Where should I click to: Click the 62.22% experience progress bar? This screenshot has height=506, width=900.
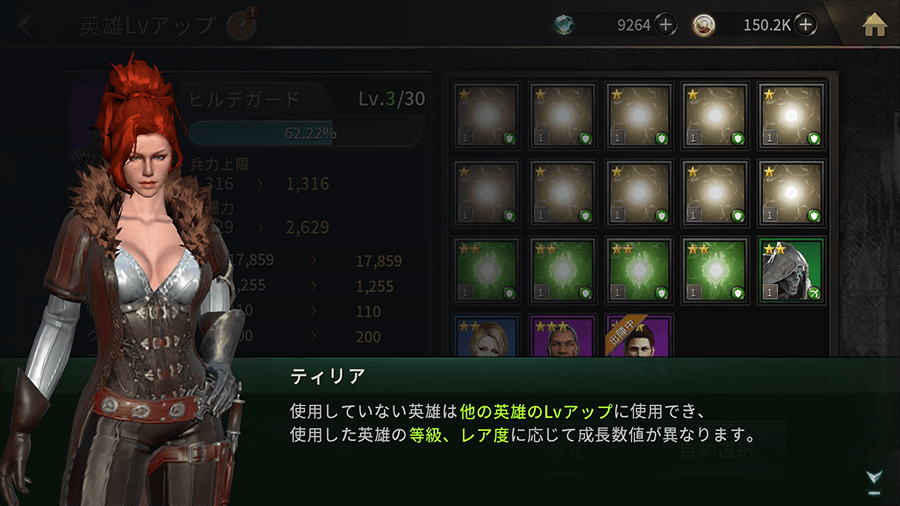(304, 133)
